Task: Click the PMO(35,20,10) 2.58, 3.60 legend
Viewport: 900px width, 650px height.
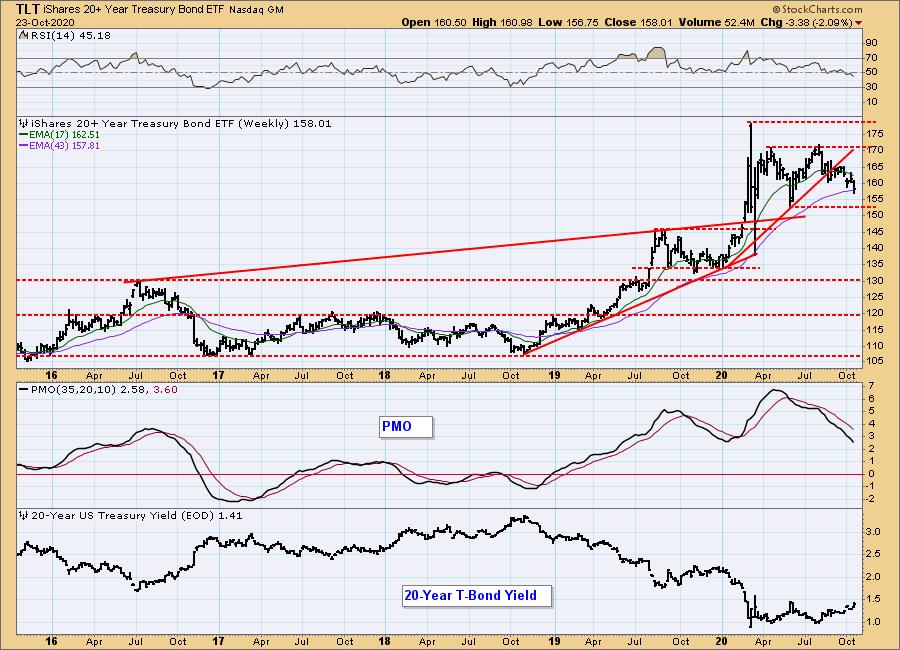Action: click(104, 389)
